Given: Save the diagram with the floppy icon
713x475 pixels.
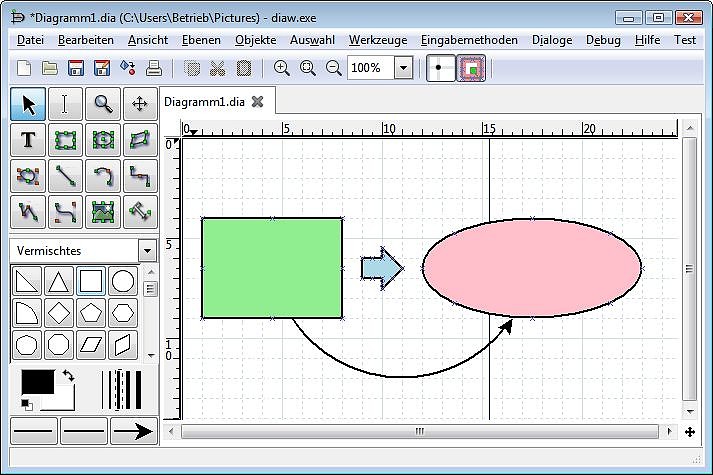Looking at the screenshot, I should point(75,68).
